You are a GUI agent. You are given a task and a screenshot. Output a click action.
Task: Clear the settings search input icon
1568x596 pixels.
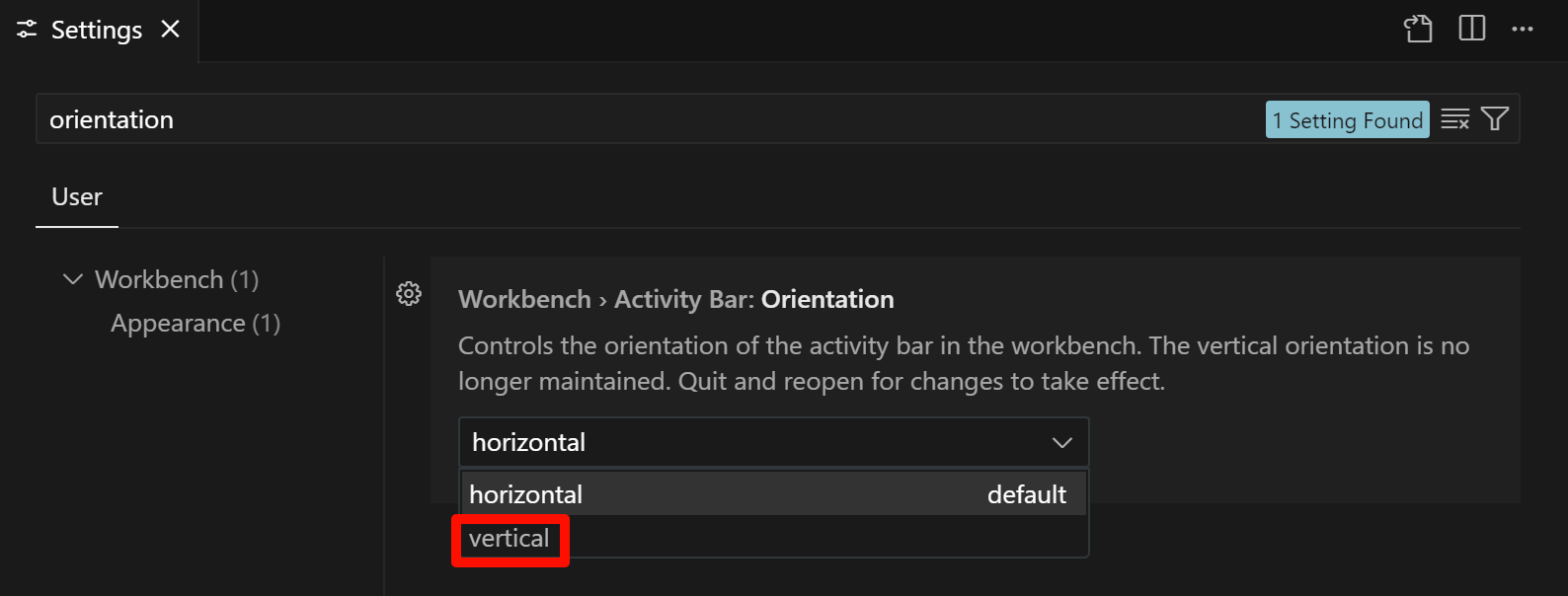coord(1454,119)
